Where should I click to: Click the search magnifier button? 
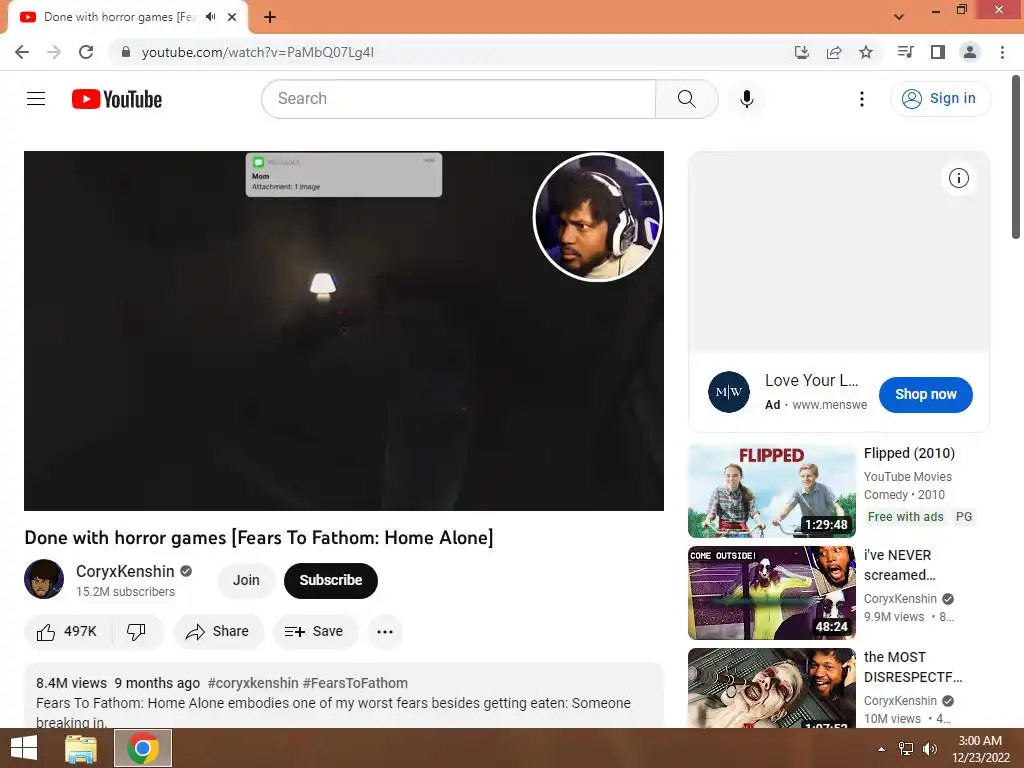686,99
